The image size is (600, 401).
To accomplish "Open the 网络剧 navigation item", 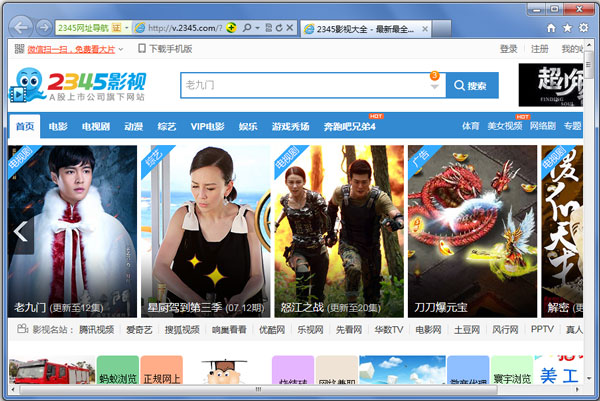I will click(x=543, y=126).
